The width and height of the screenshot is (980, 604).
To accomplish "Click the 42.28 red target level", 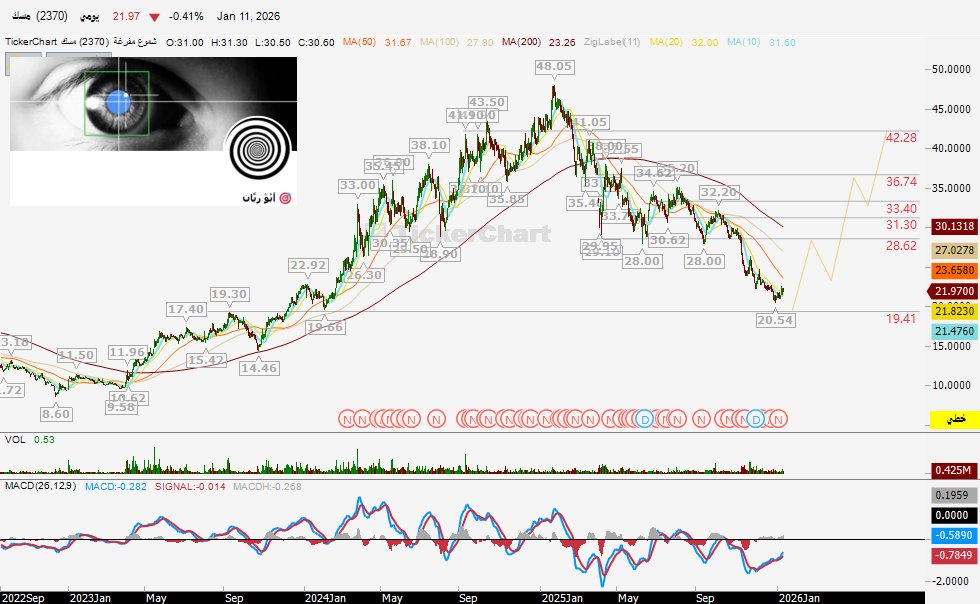I will [x=901, y=138].
